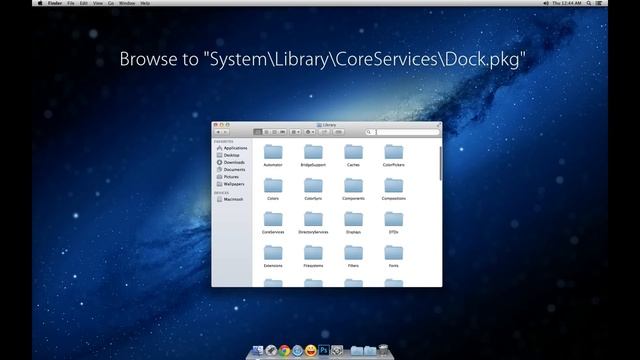The image size is (640, 360).
Task: Open the Go menu
Action: pos(111,3)
